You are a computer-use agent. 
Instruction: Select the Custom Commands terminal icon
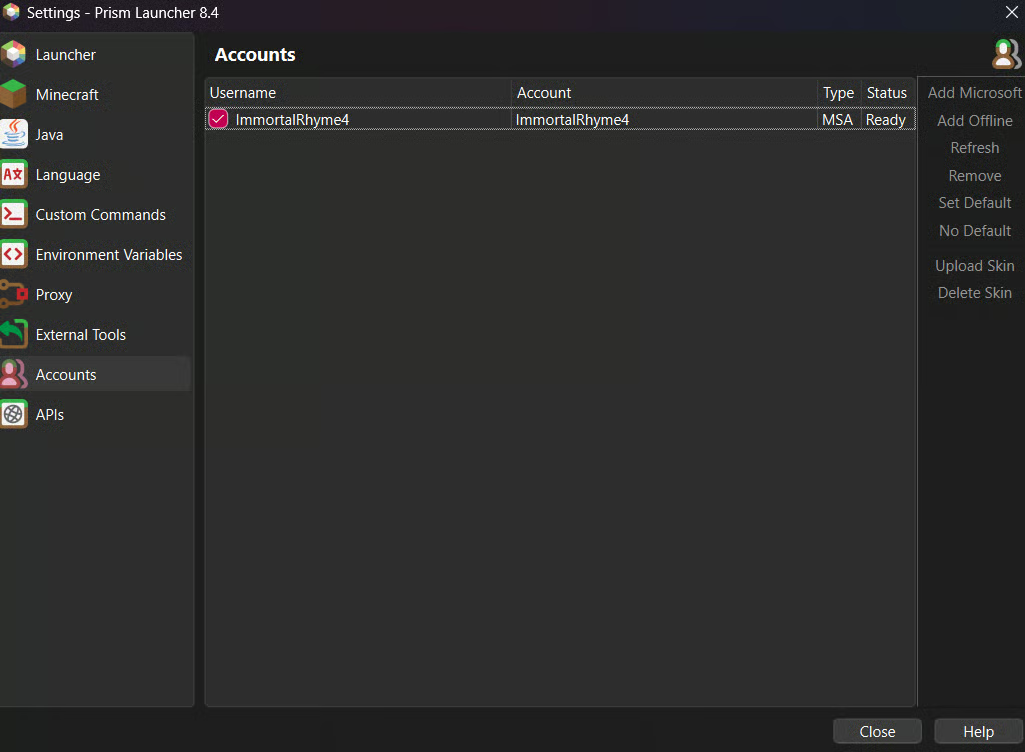point(14,214)
